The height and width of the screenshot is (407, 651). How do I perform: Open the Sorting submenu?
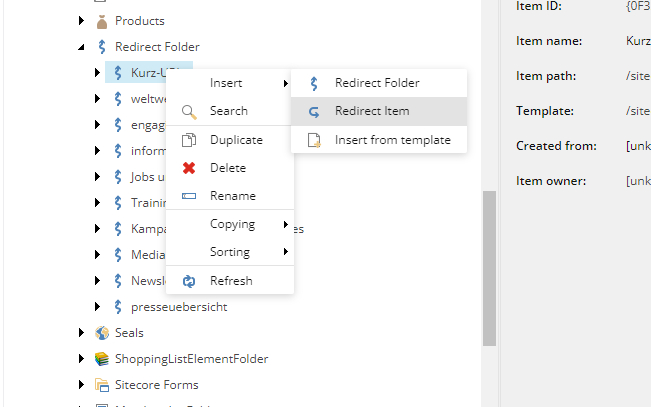pos(230,252)
